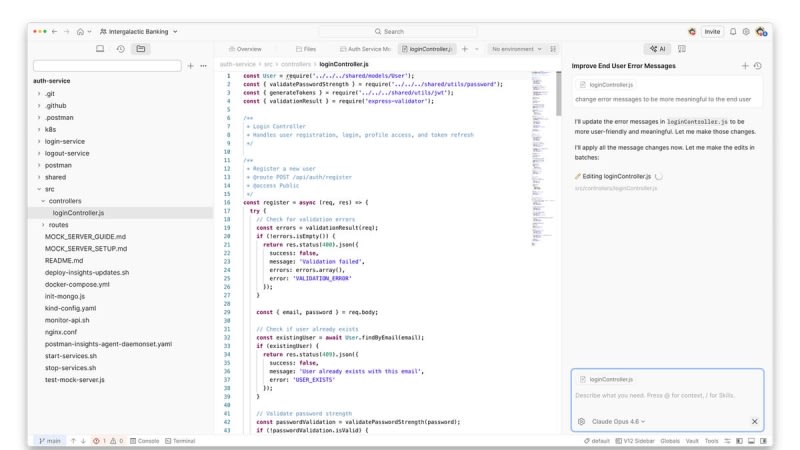This screenshot has width=800, height=450.
Task: Select the files folder view icon
Action: (x=140, y=48)
